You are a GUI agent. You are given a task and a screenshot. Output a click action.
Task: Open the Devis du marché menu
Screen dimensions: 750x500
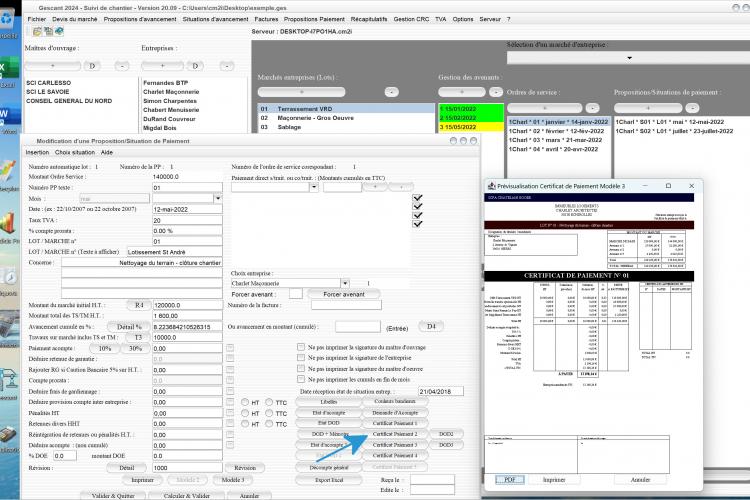(x=75, y=19)
